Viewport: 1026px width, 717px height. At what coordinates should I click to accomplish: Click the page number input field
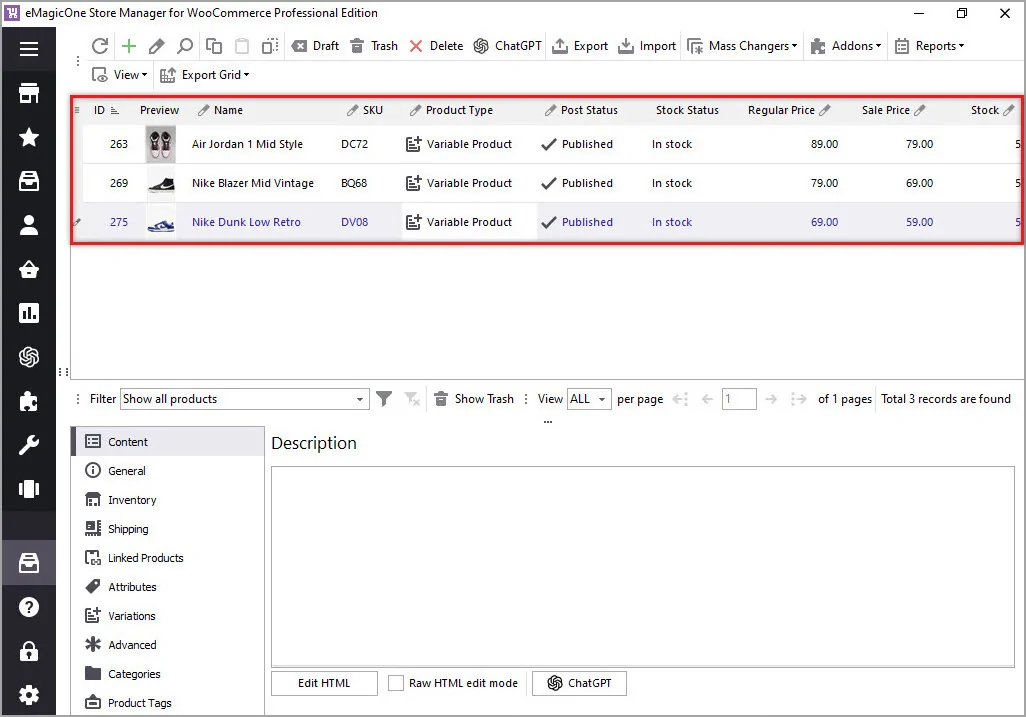pyautogui.click(x=739, y=398)
